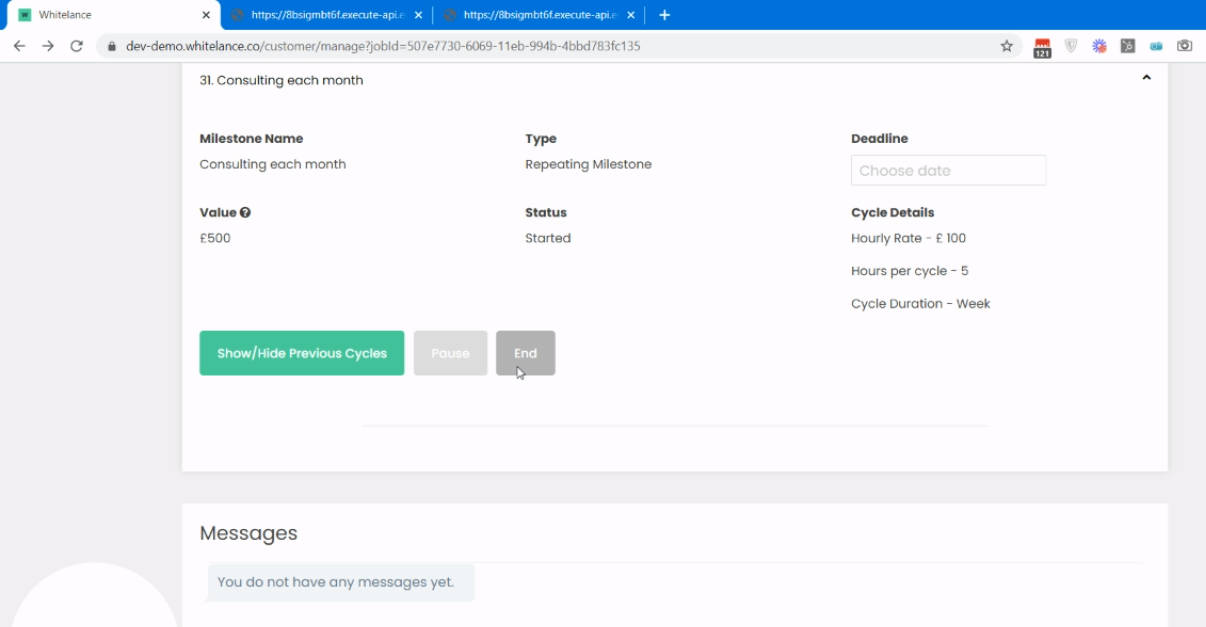Go forward to the next page
This screenshot has width=1206, height=627.
click(x=48, y=46)
